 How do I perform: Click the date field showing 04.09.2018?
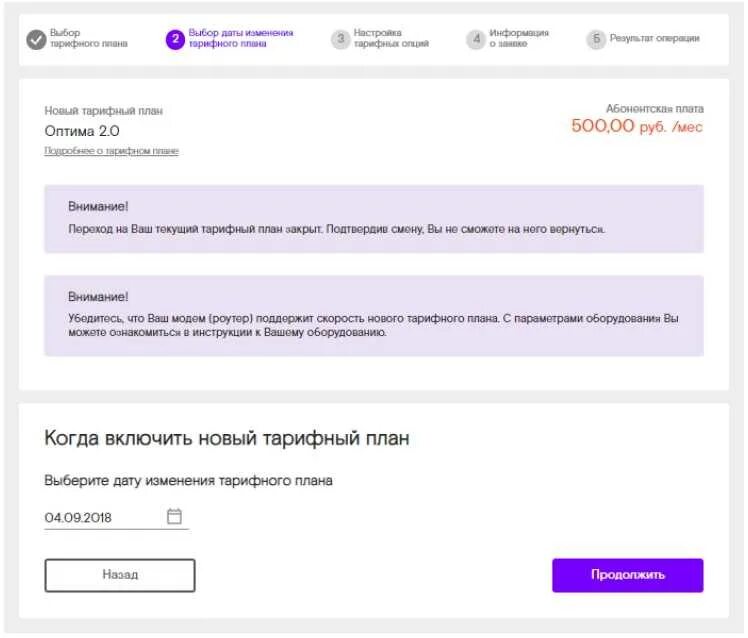(116, 517)
